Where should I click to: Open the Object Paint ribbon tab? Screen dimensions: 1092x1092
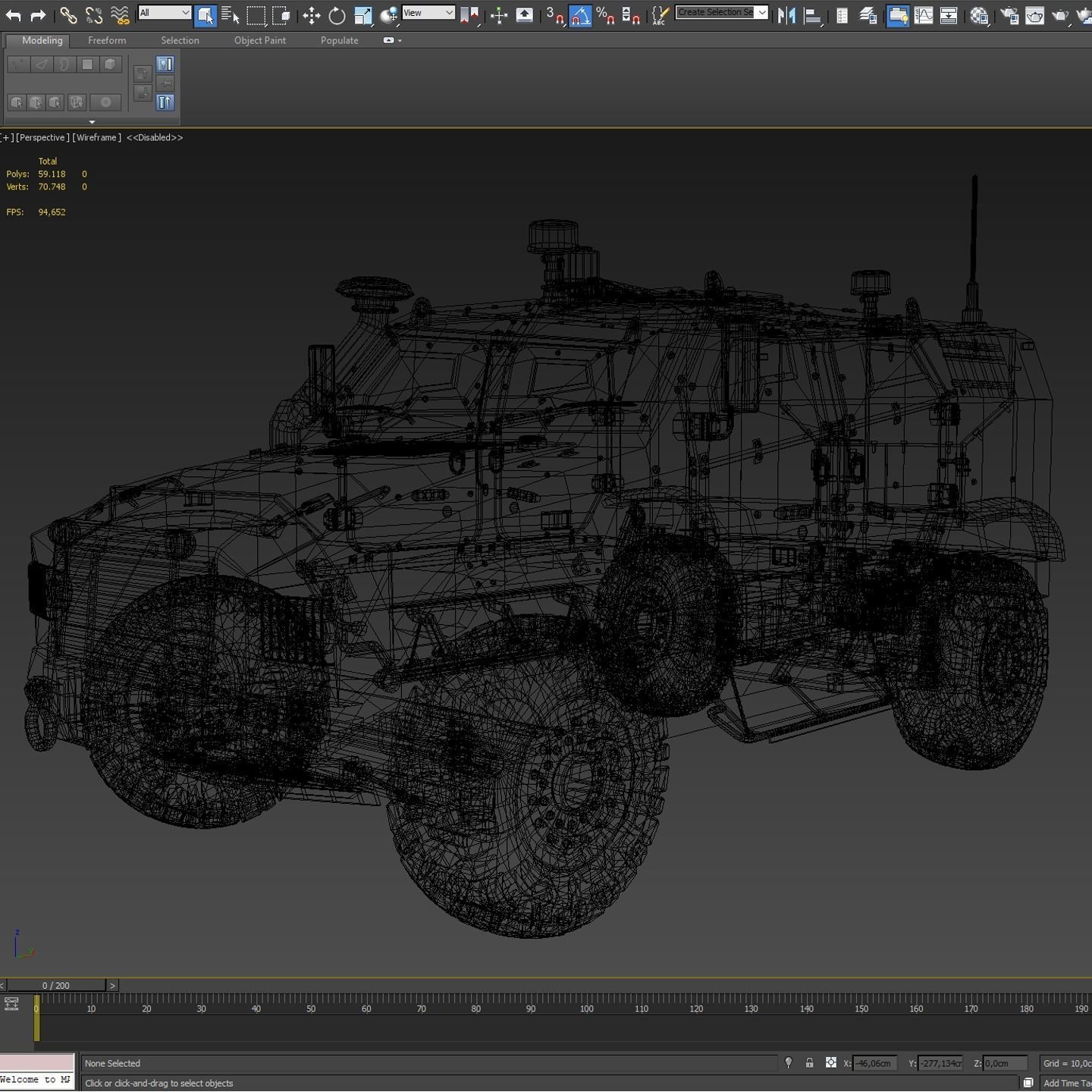260,40
